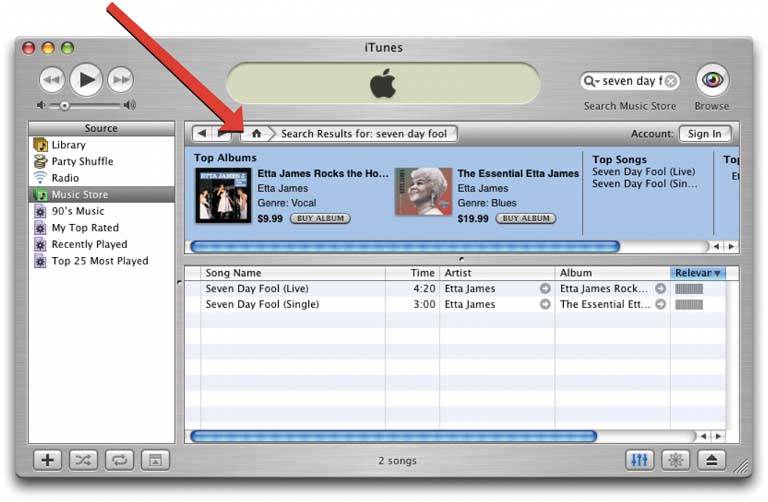Turn on the visualizer
Image resolution: width=768 pixels, height=502 pixels.
tap(675, 460)
